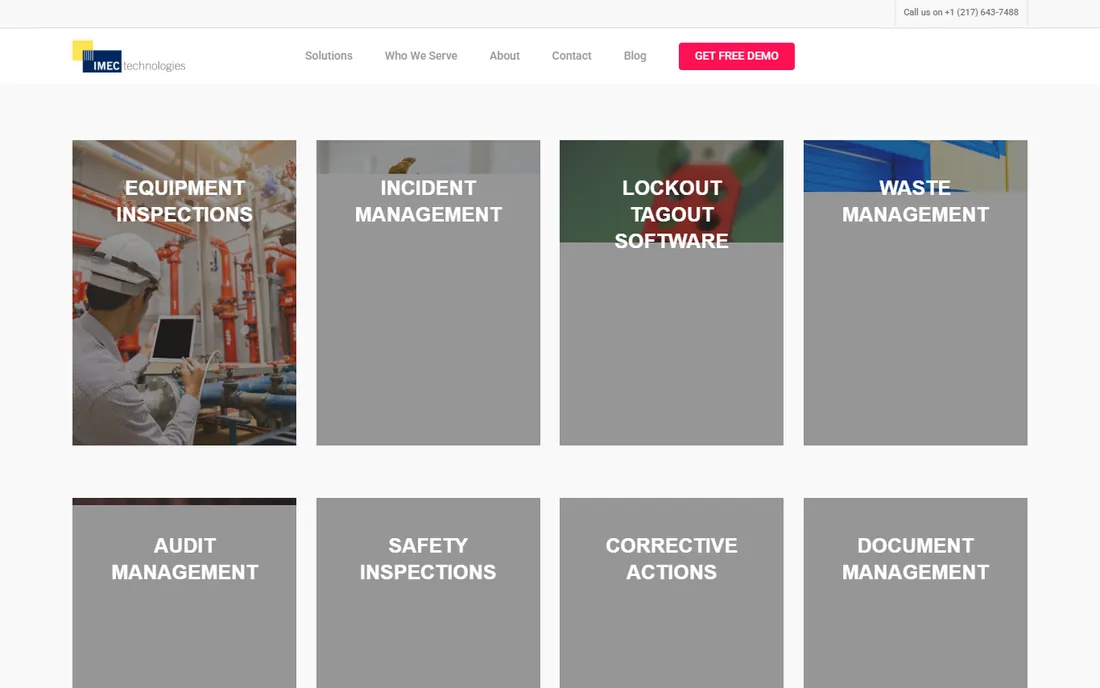This screenshot has width=1100, height=688.
Task: Choose the Corrective Actions card
Action: point(671,593)
